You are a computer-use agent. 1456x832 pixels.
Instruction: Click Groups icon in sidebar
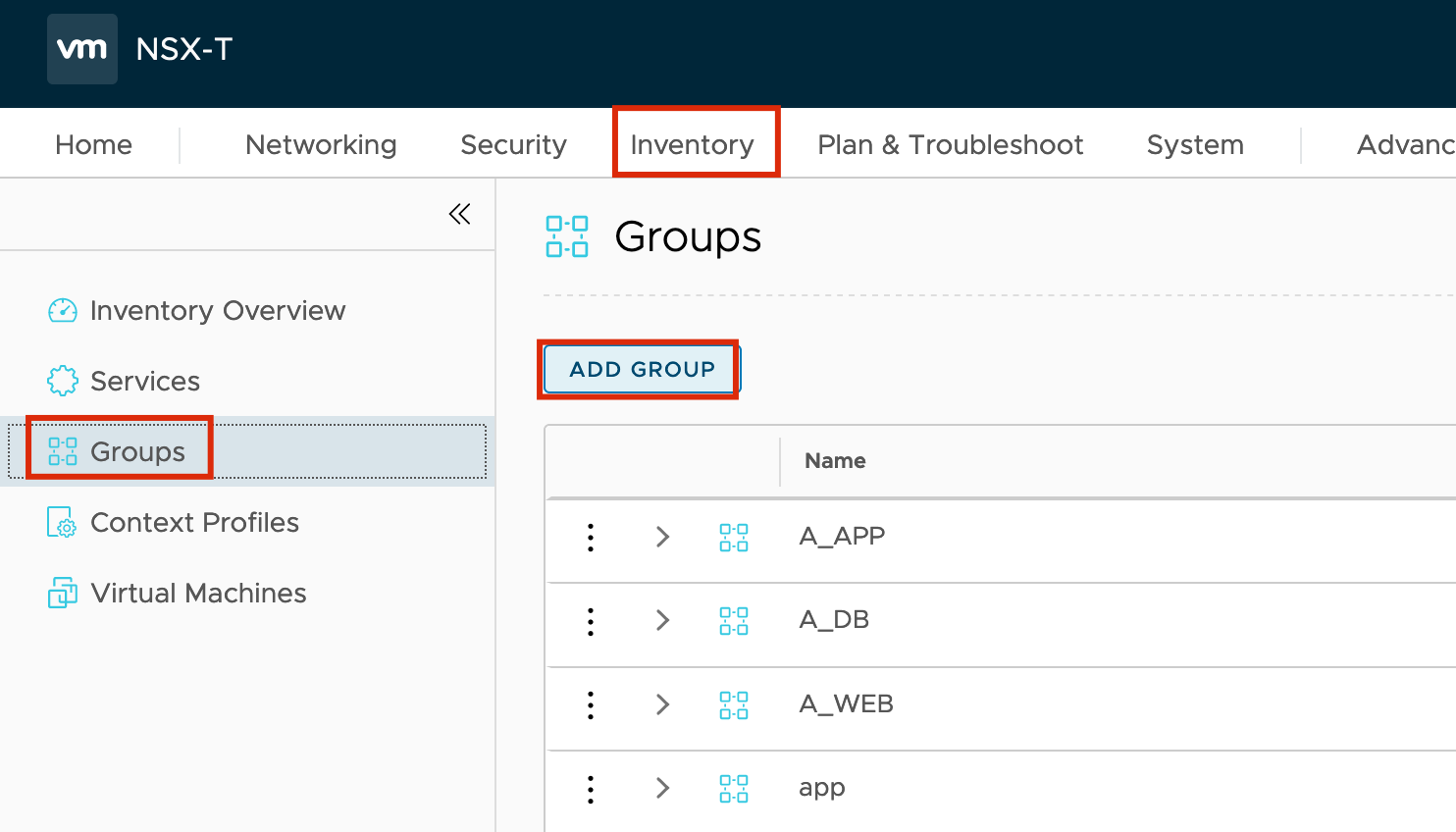tap(63, 451)
